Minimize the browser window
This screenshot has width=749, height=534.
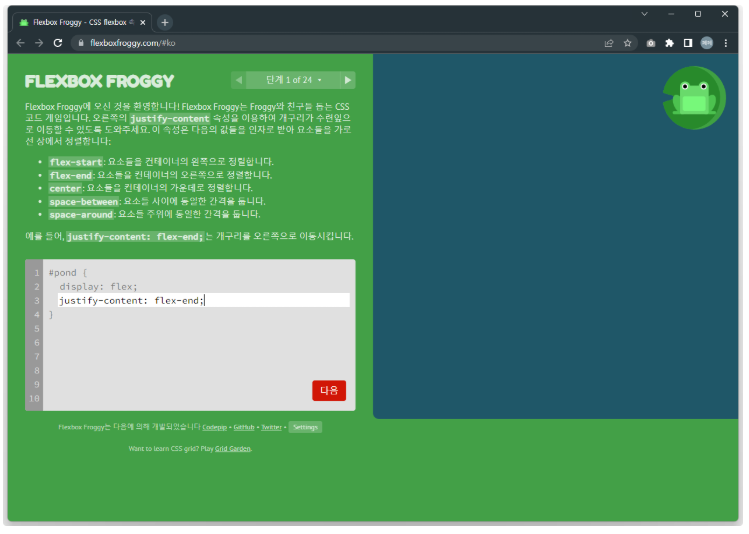[671, 14]
